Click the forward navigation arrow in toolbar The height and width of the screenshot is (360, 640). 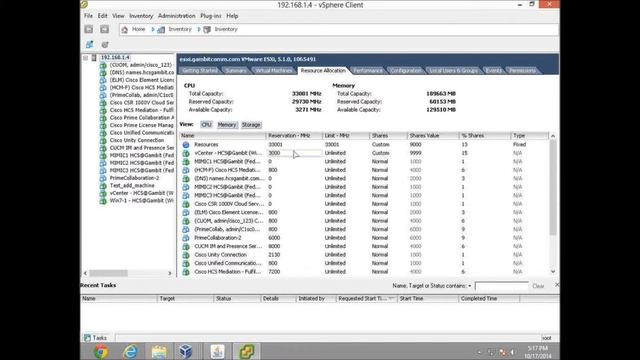click(104, 29)
